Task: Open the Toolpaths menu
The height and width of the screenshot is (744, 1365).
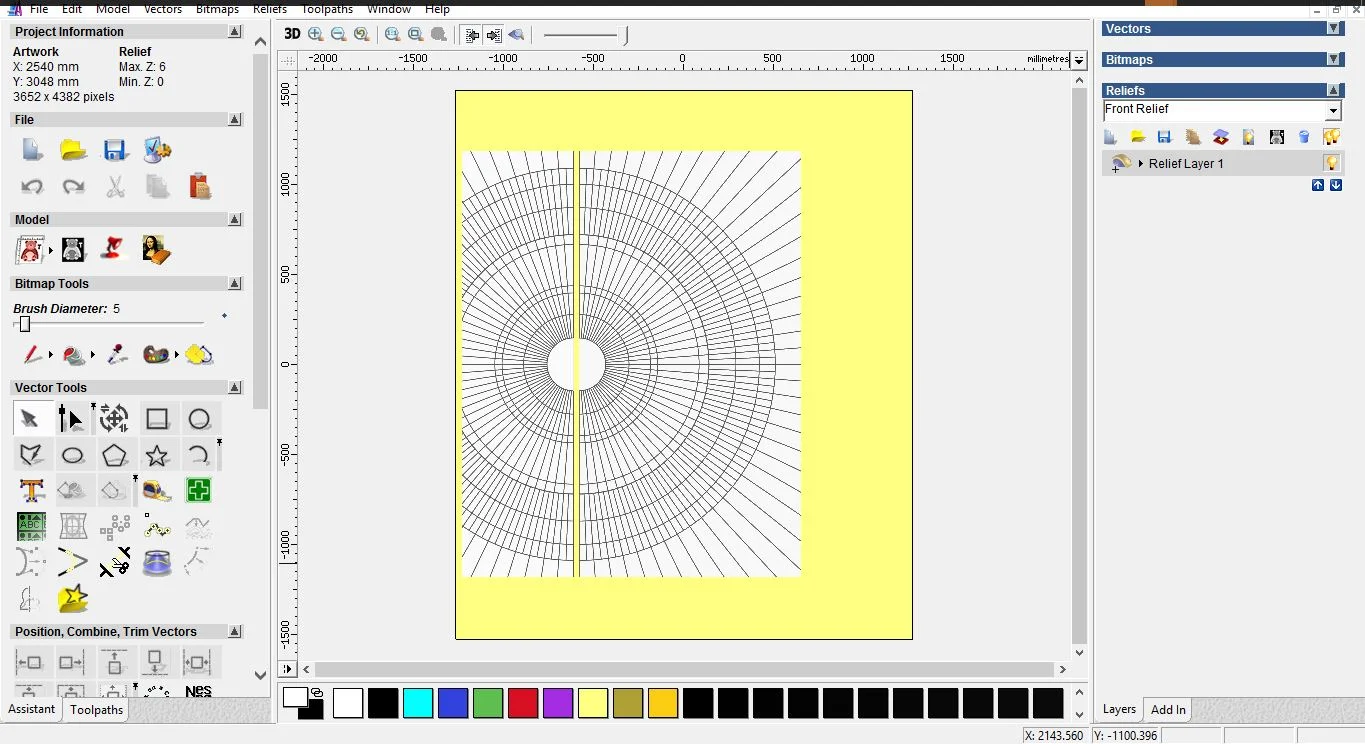Action: tap(327, 9)
